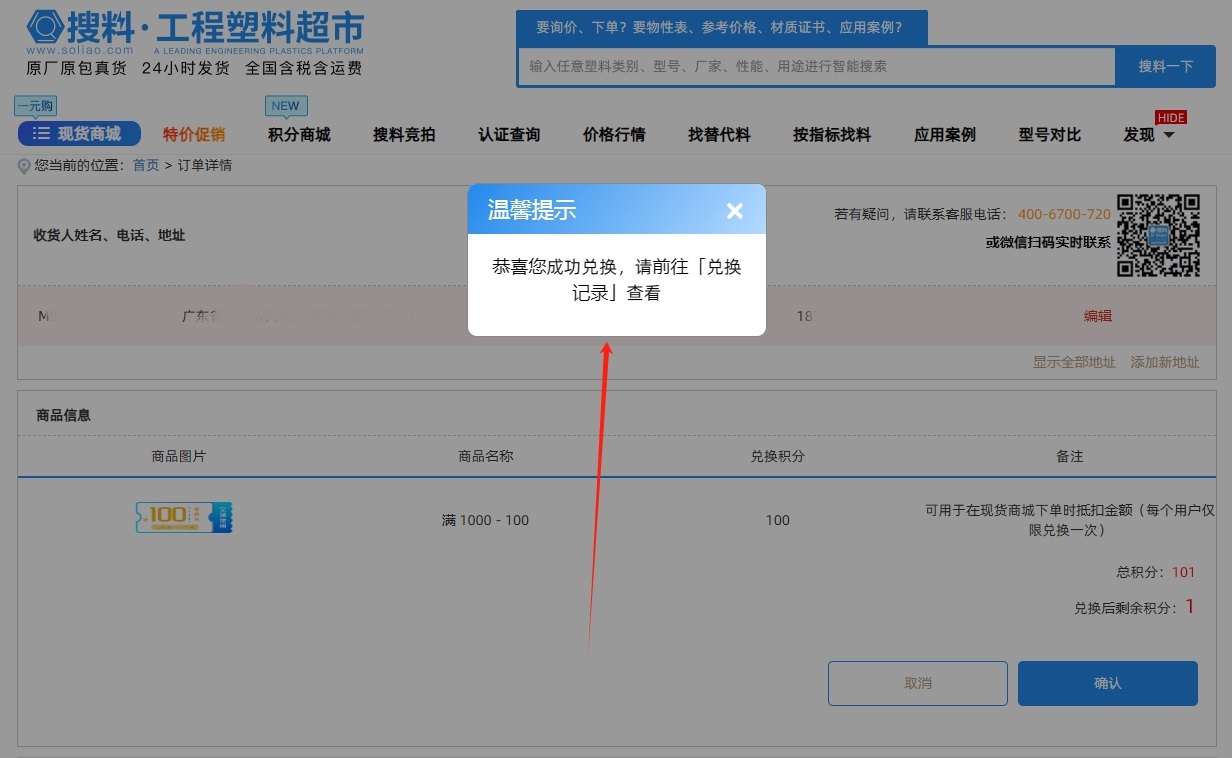Expand the 发现 dropdown menu

click(x=1148, y=135)
